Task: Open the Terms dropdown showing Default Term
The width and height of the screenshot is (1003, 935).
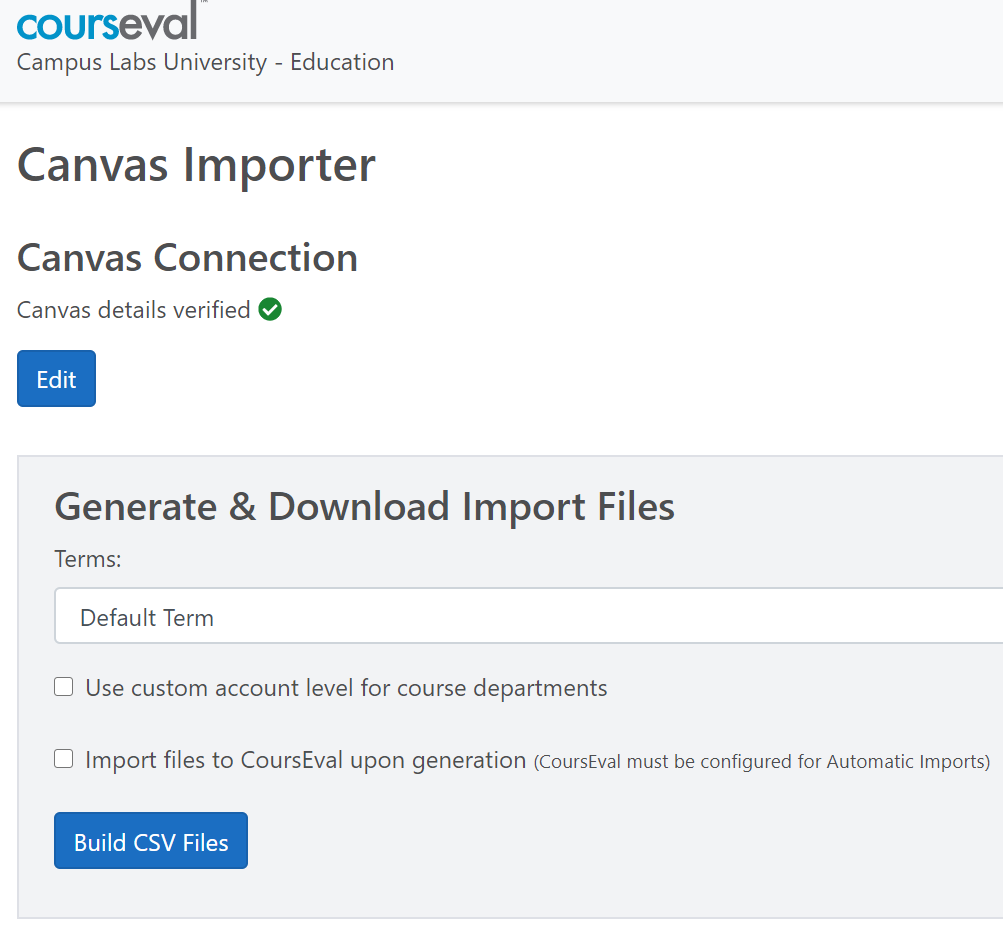Action: 528,616
